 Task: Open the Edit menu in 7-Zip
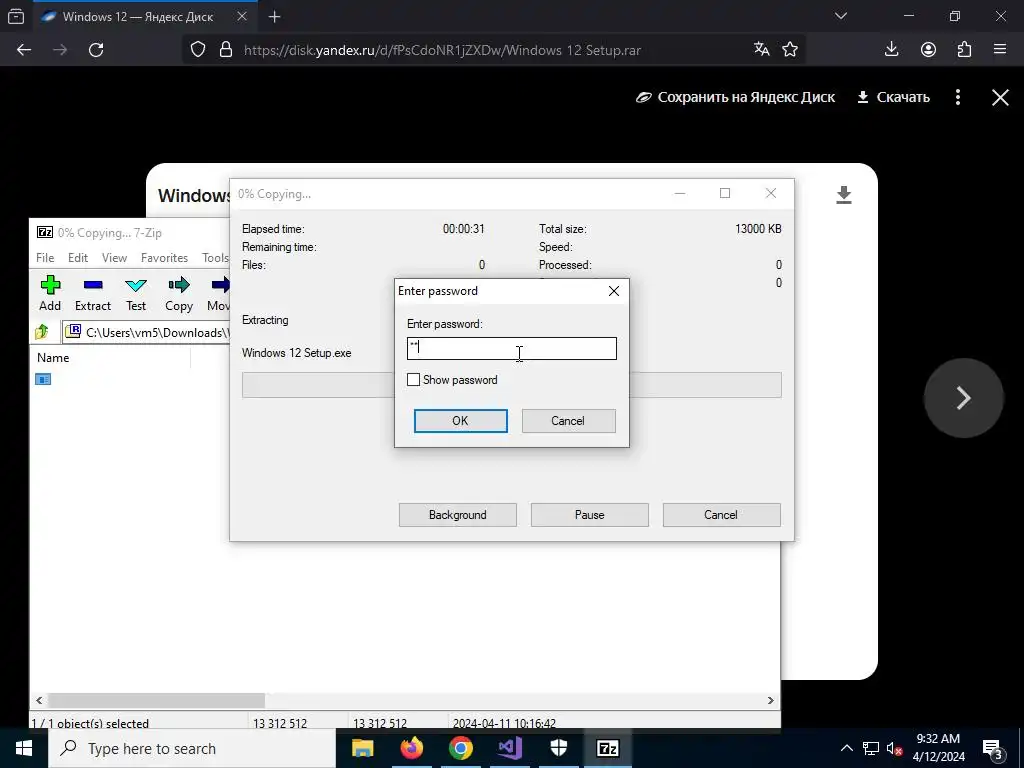78,257
